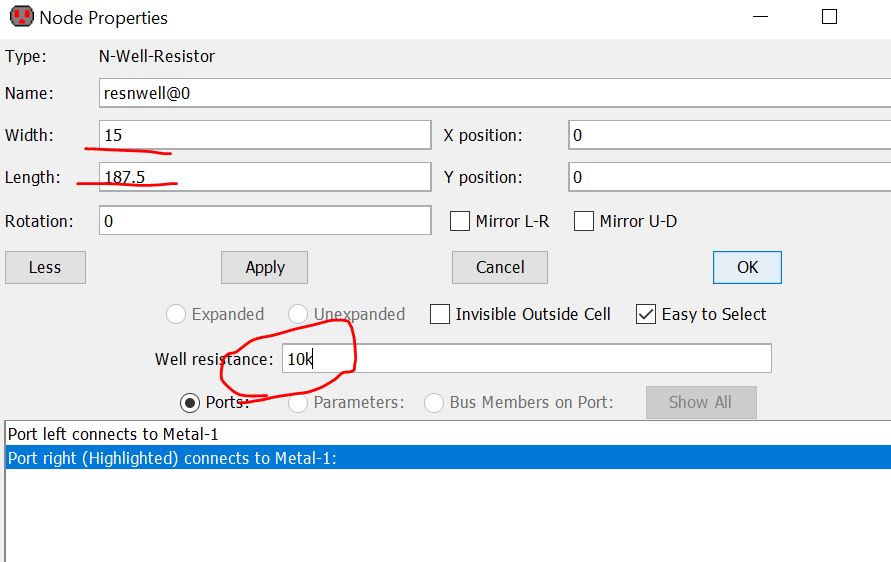Select the Unexpanded radio button
Viewport: 891px width, 562px height.
298,314
